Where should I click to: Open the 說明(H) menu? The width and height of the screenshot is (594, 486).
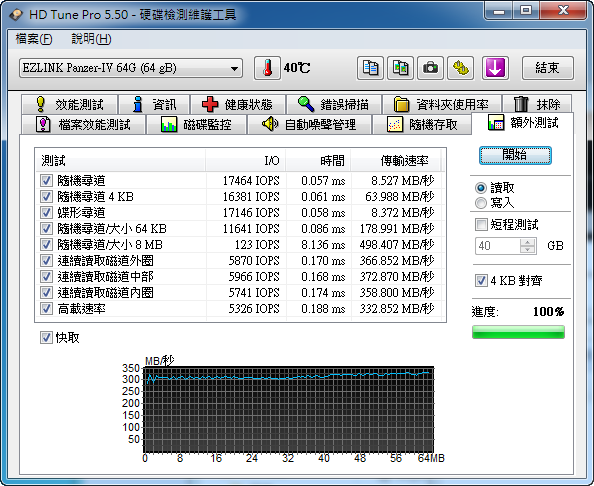tap(91, 39)
